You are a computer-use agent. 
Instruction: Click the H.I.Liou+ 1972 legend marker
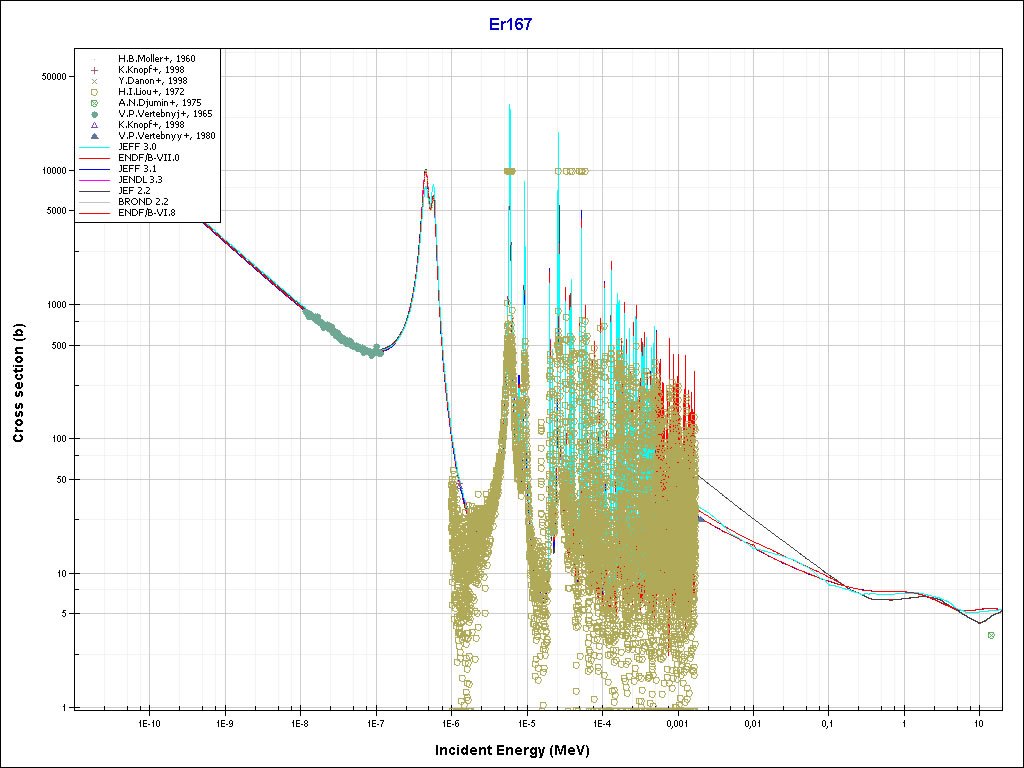[x=94, y=92]
